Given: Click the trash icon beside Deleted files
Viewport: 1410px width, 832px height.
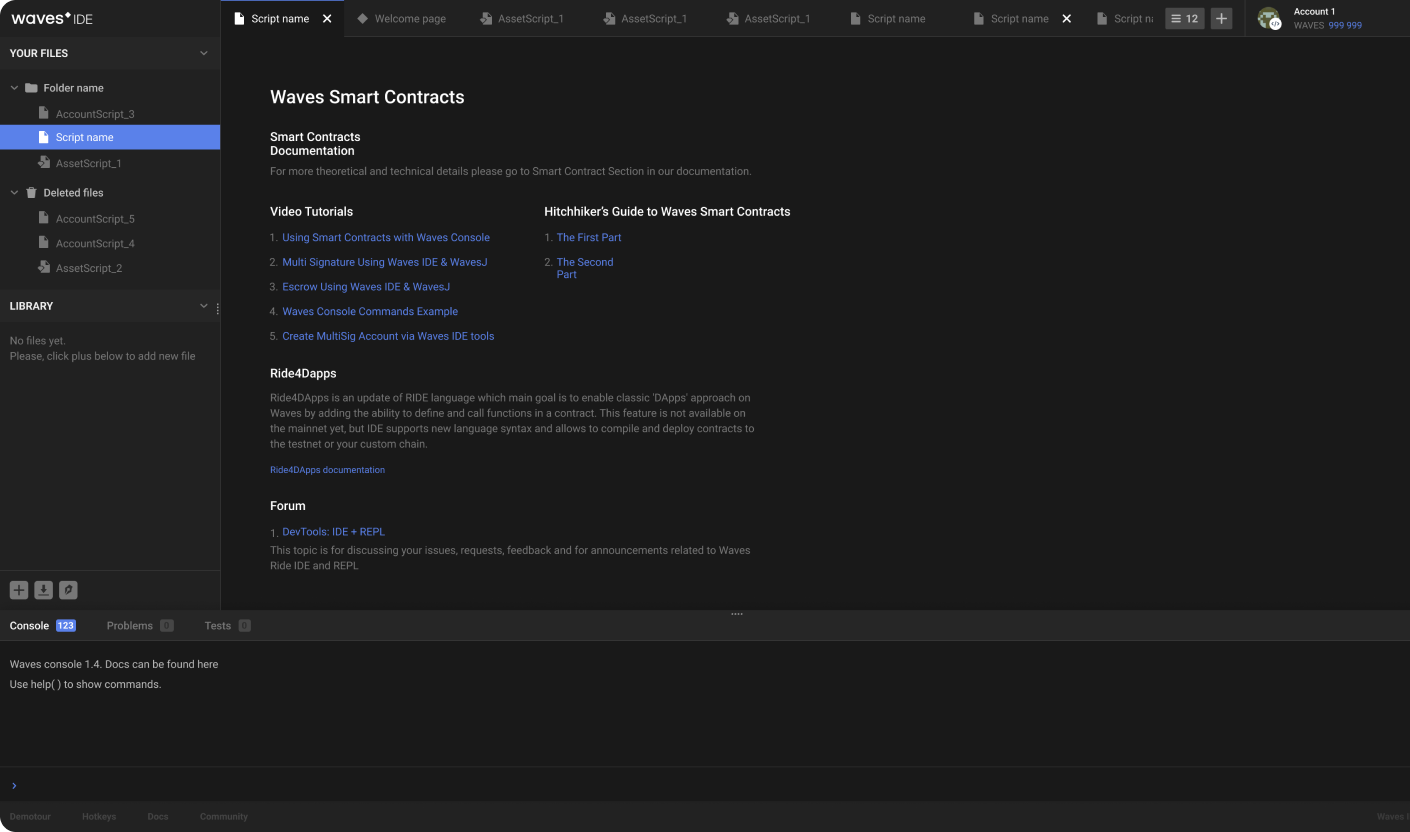Looking at the screenshot, I should 31,192.
